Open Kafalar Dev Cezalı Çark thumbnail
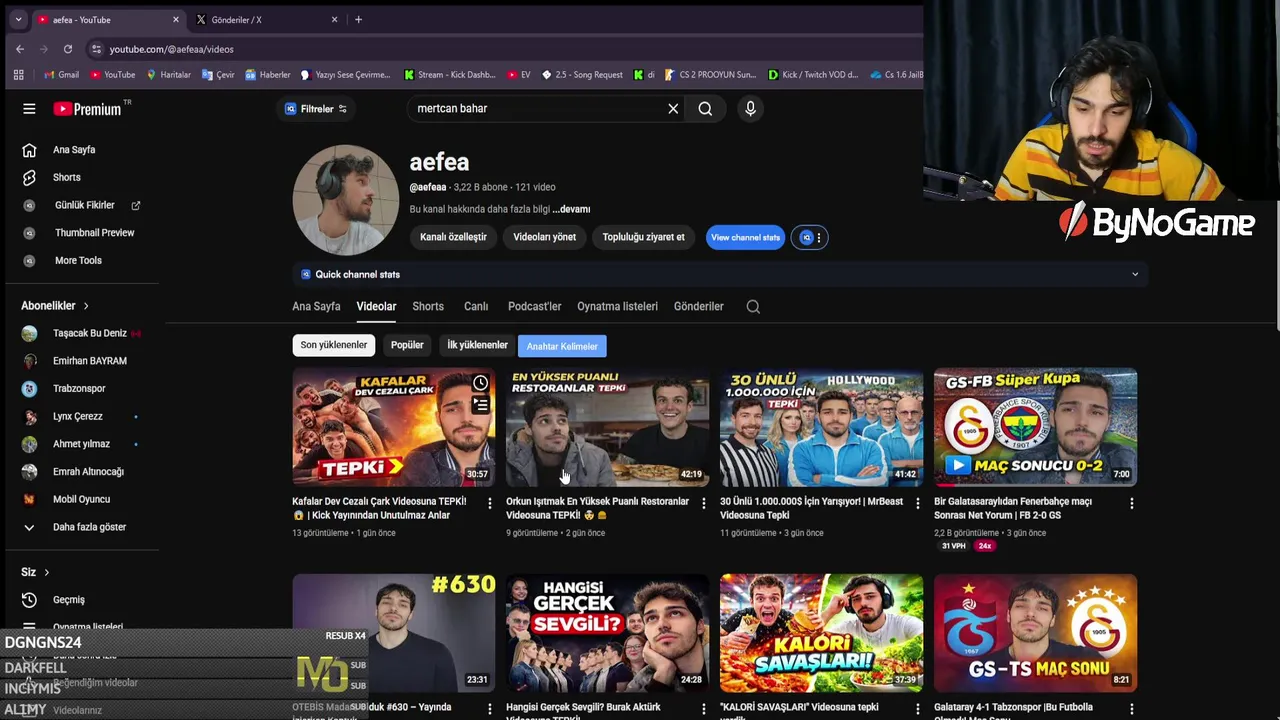1280x720 pixels. pyautogui.click(x=393, y=427)
